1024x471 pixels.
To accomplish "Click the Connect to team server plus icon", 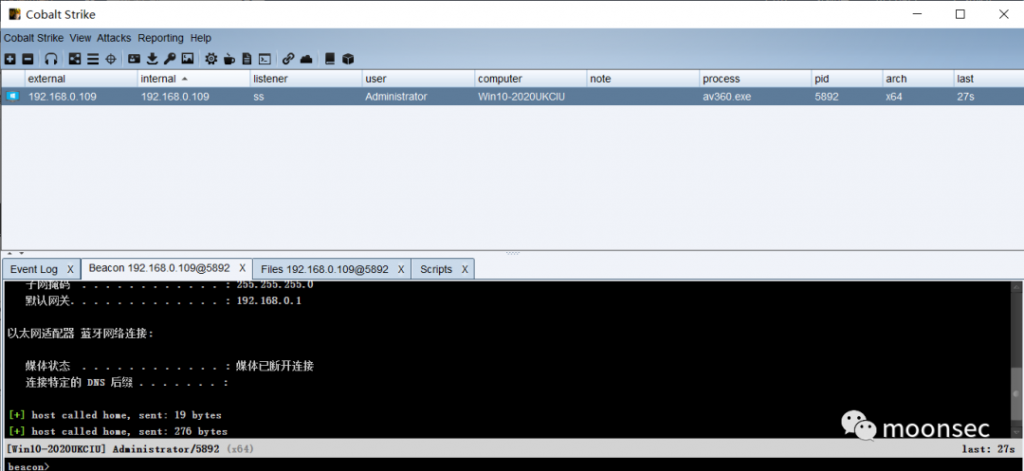I will [10, 59].
